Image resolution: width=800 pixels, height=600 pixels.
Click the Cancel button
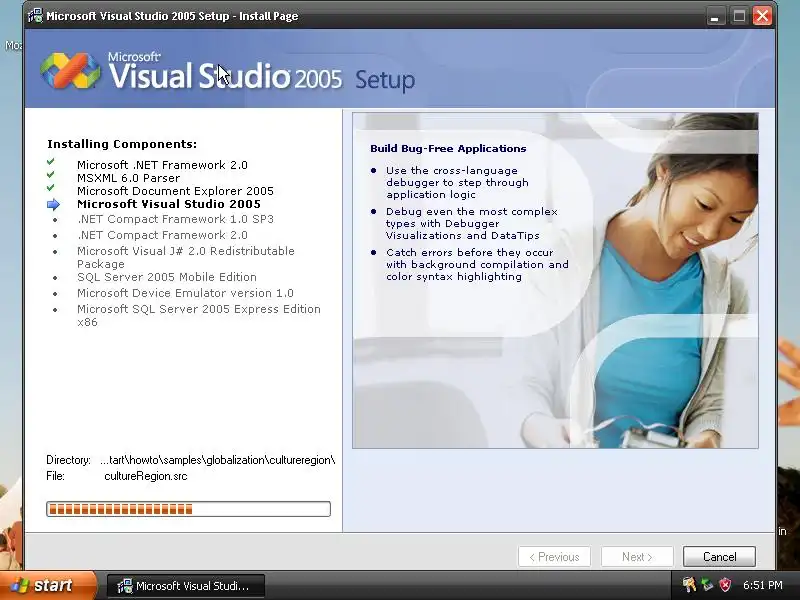click(x=719, y=557)
